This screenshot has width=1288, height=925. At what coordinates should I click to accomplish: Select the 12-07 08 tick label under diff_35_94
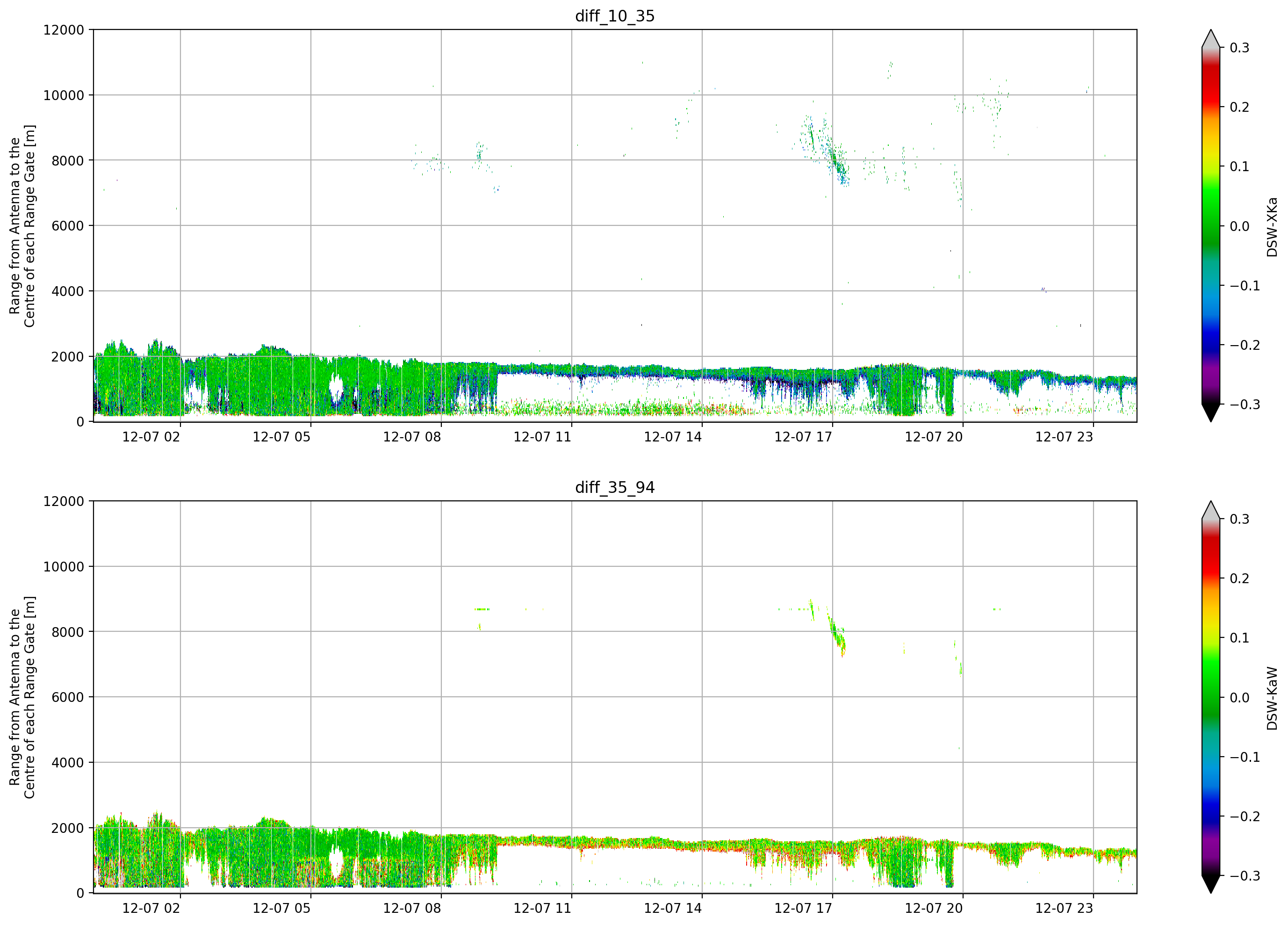point(412,909)
